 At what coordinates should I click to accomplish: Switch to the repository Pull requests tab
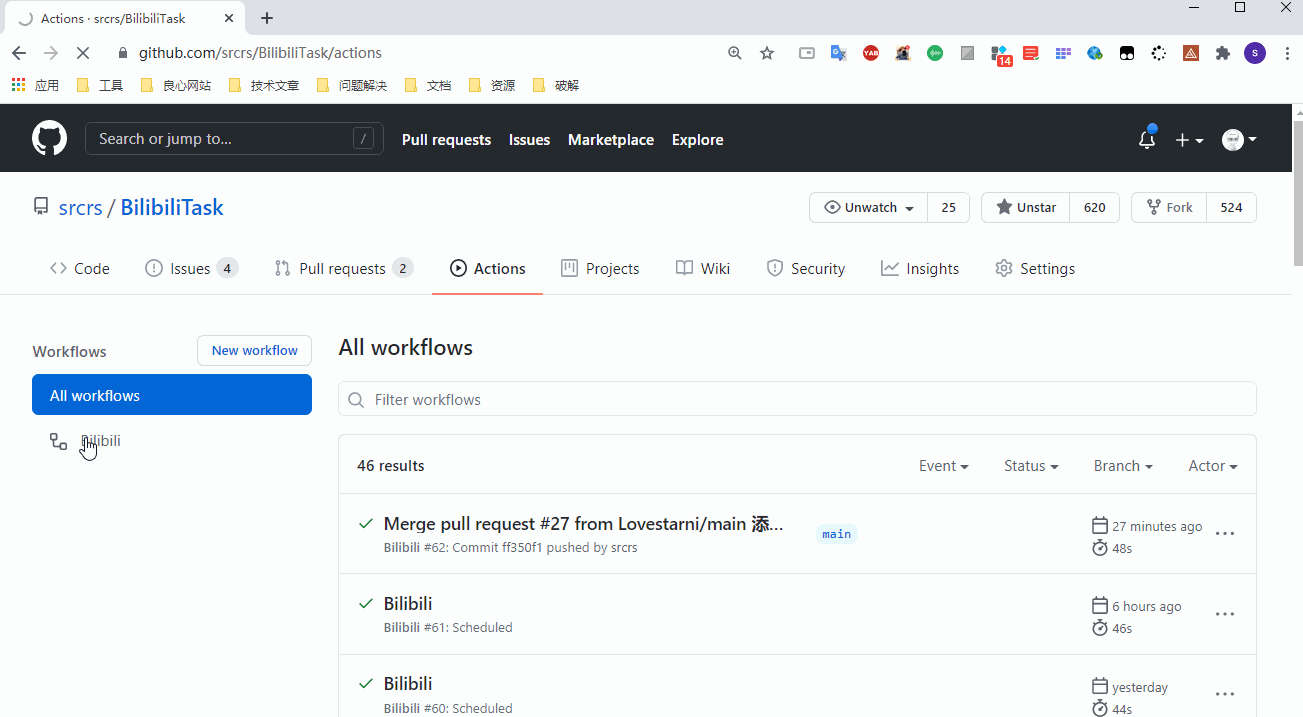pos(343,268)
